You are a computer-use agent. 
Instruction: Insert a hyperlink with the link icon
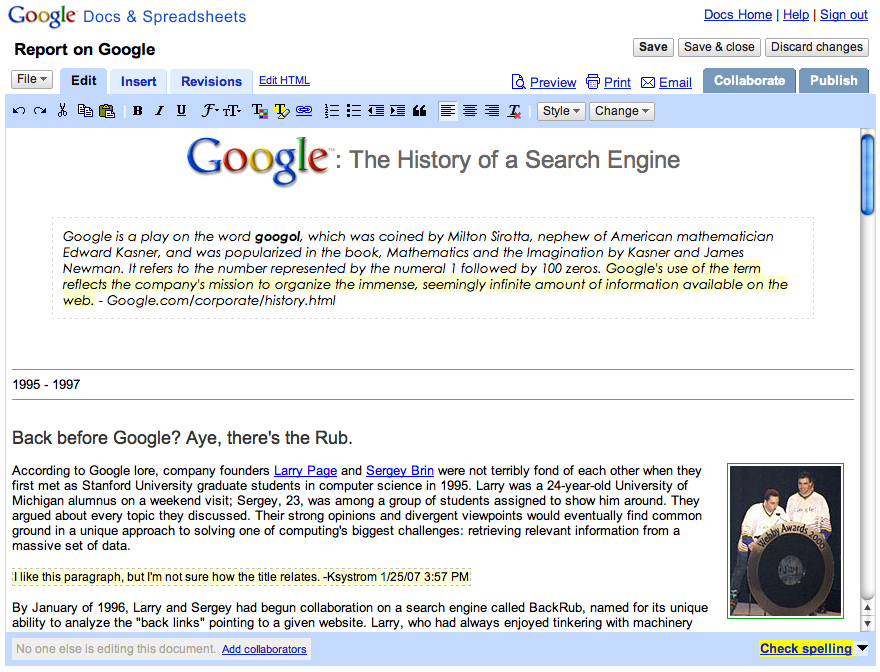point(304,111)
